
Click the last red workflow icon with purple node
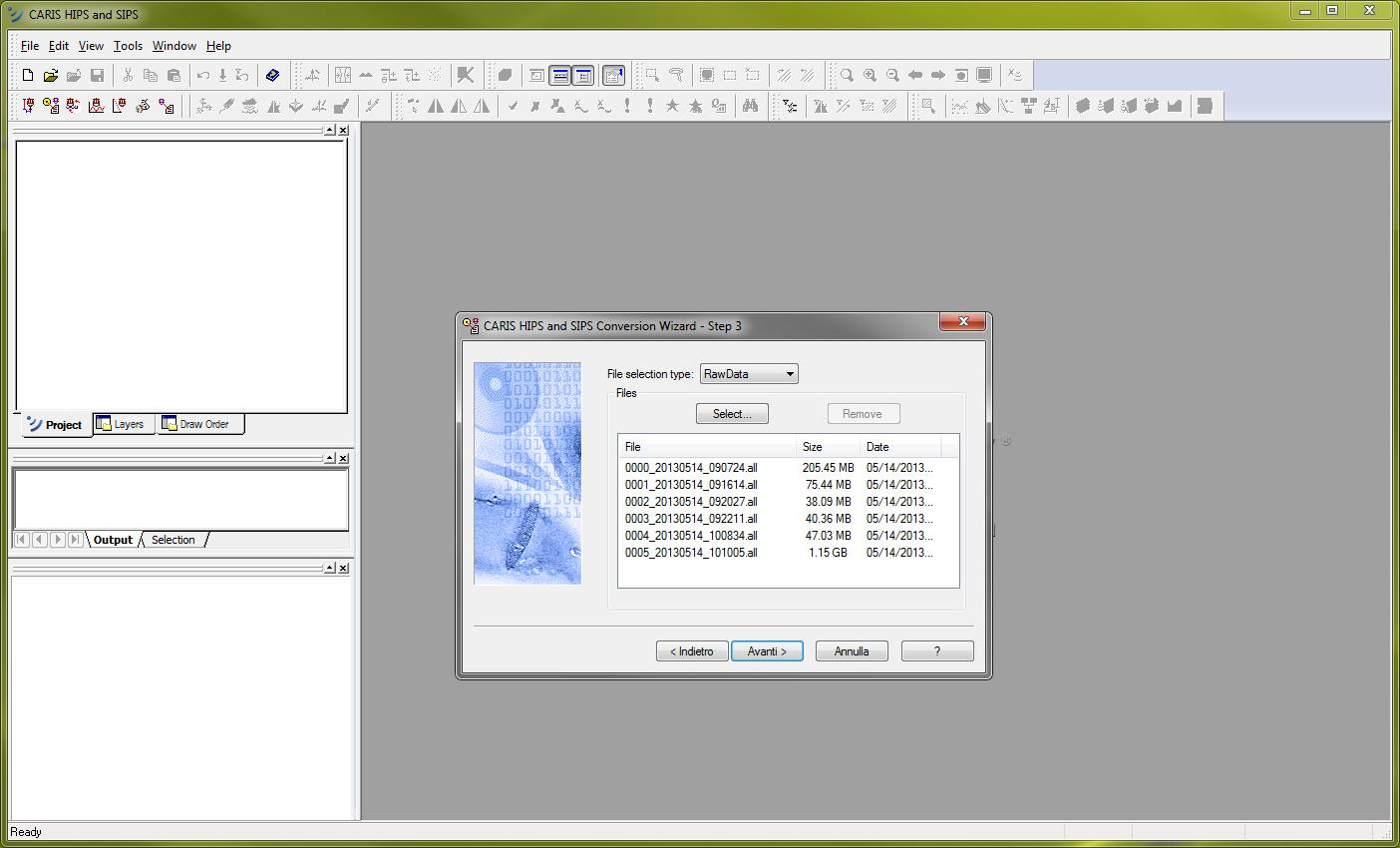(166, 106)
